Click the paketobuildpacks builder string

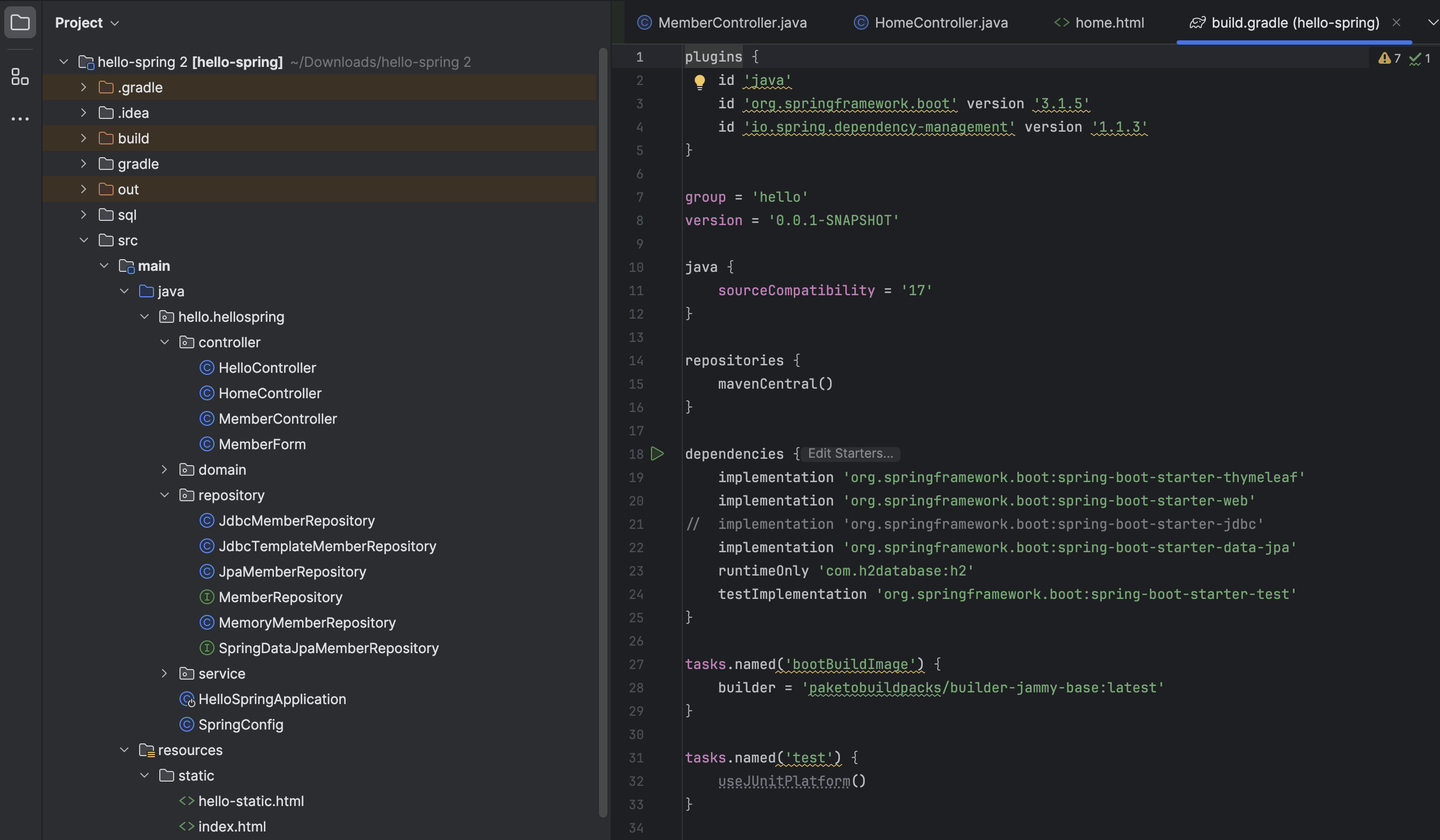point(983,688)
